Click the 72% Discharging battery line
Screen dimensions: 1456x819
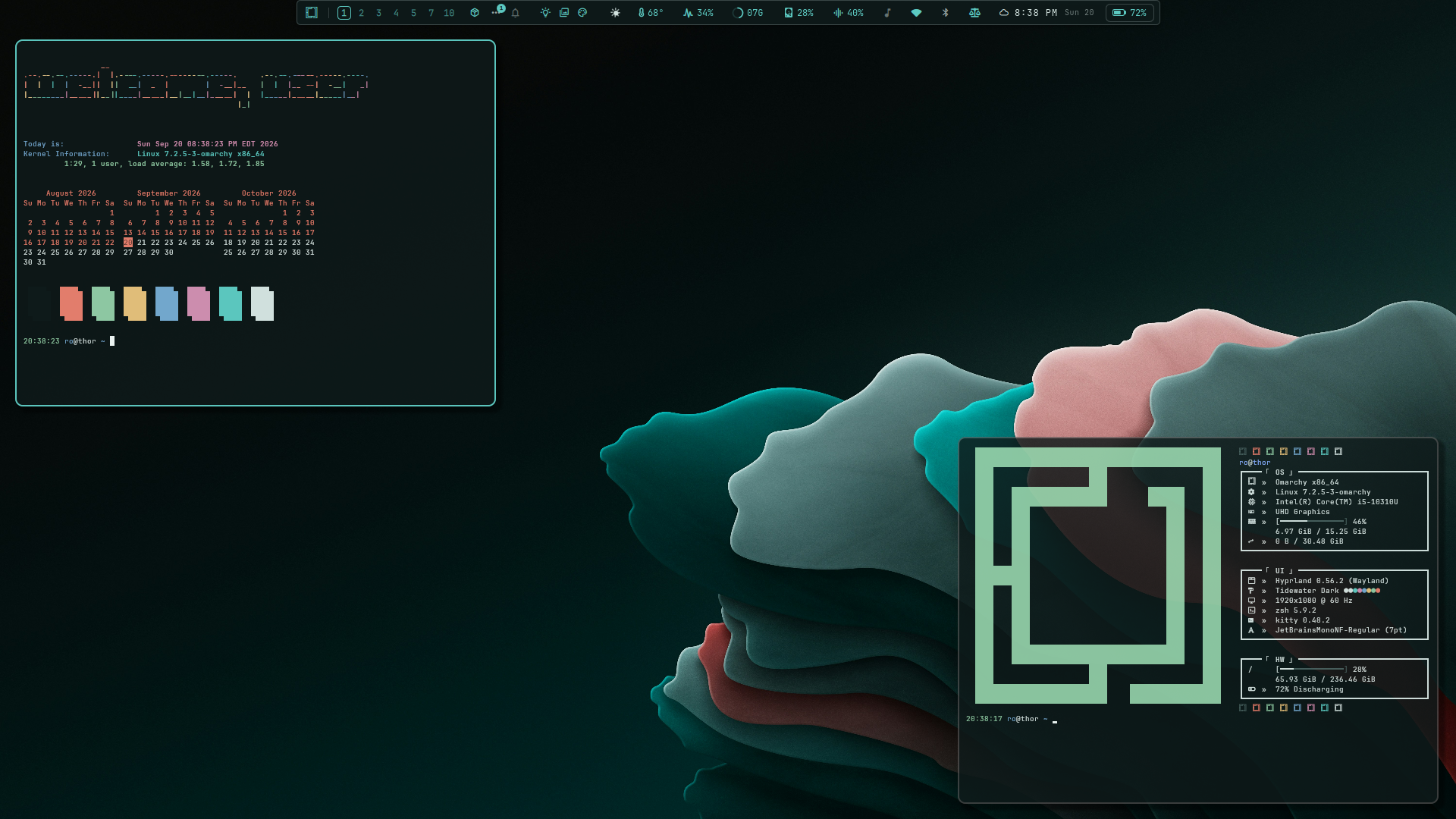1310,689
